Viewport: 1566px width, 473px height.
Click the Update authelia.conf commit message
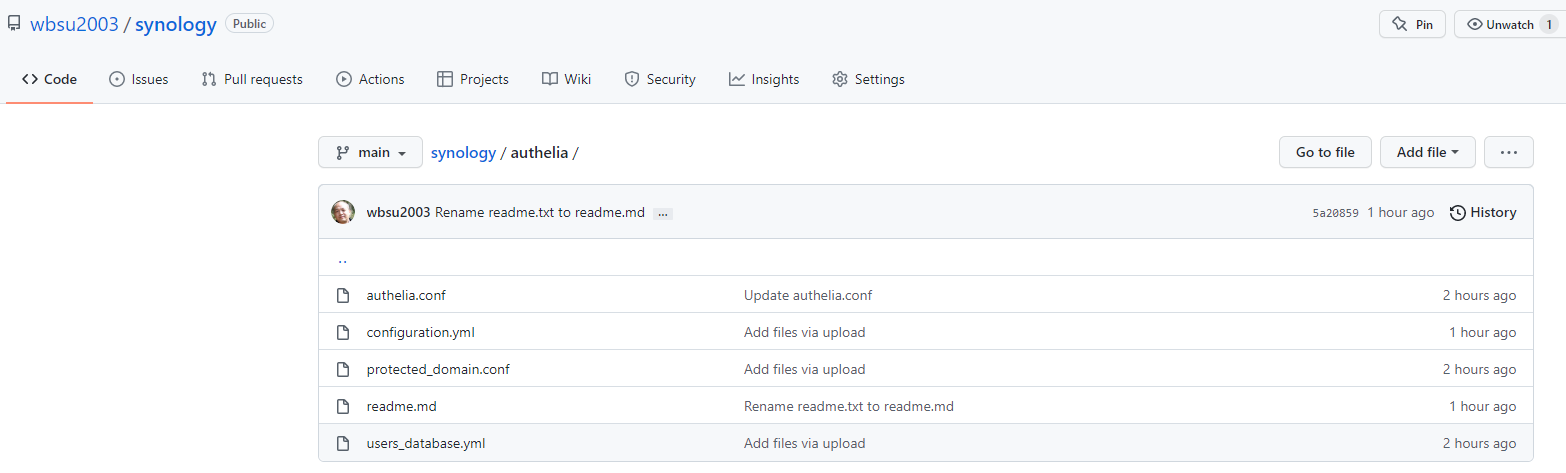tap(808, 295)
